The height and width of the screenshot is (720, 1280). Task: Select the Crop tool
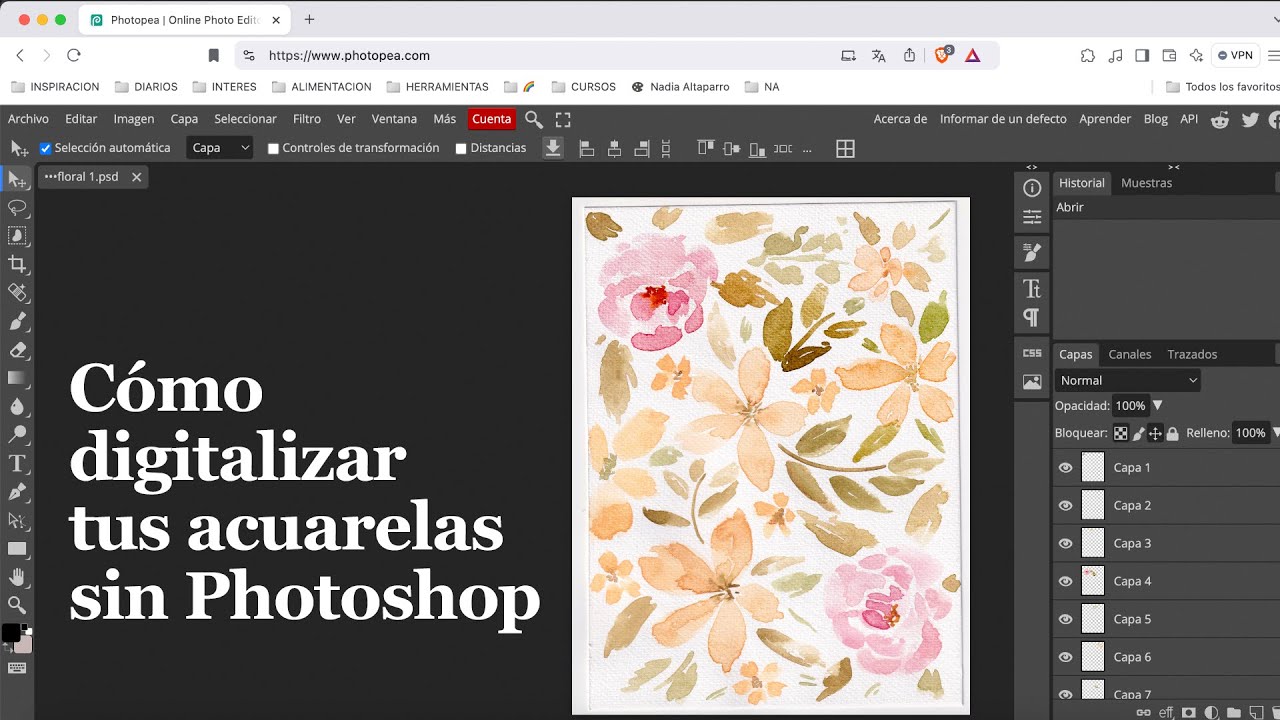tap(17, 264)
